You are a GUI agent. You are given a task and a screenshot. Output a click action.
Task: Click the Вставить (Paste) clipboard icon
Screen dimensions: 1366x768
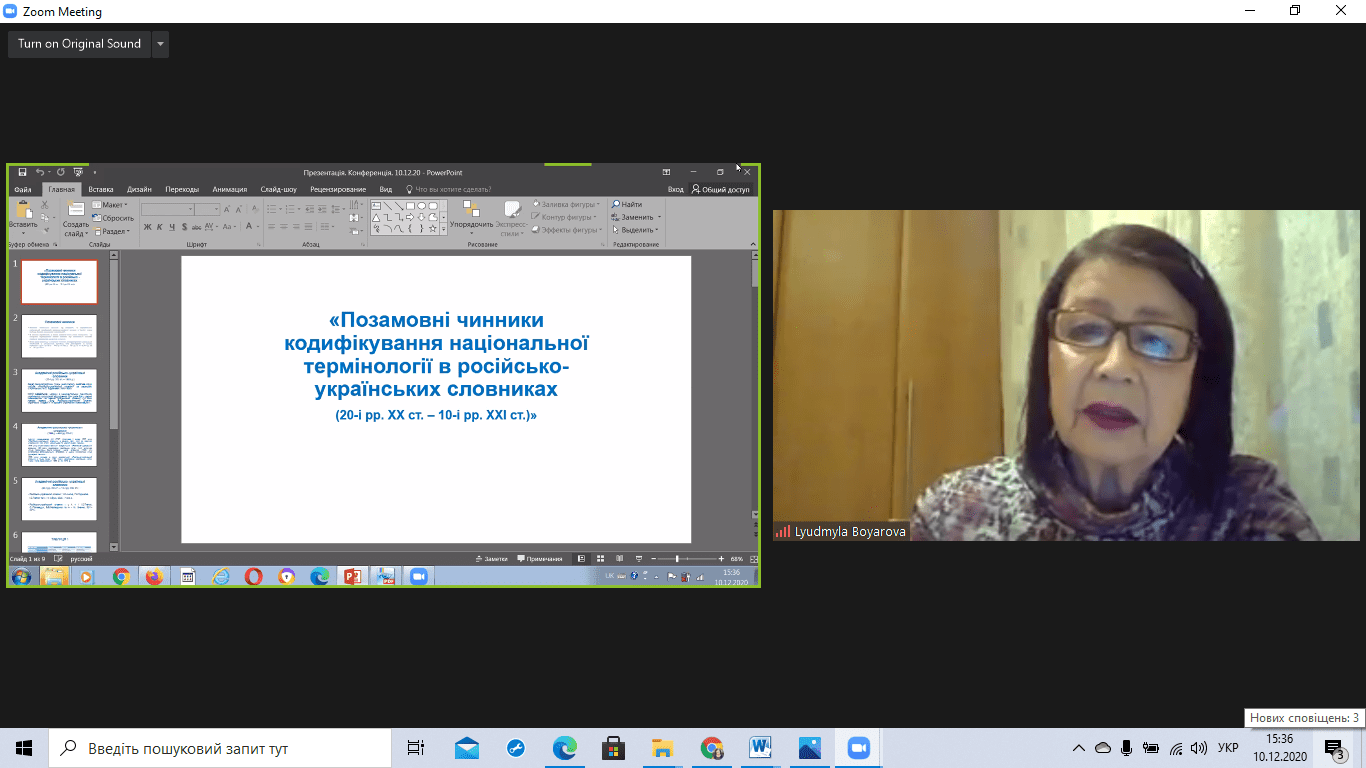[23, 210]
